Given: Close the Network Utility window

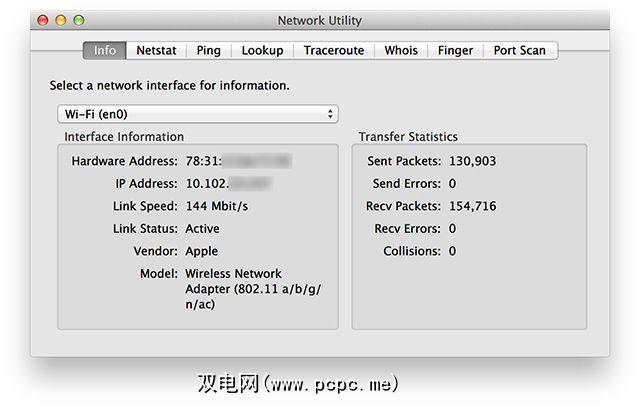Looking at the screenshot, I should click(x=43, y=20).
